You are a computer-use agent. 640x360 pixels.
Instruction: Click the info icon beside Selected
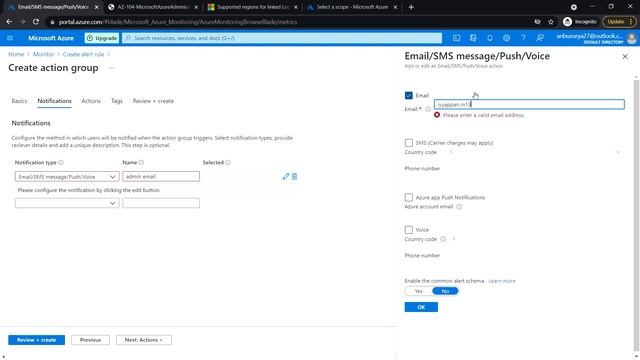pos(228,162)
